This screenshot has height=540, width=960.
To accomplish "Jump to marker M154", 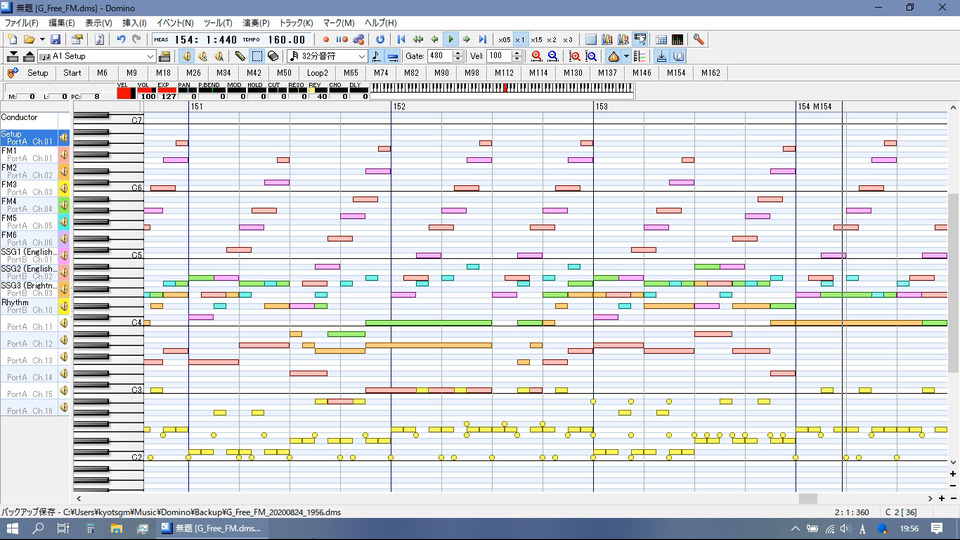I will [x=676, y=73].
